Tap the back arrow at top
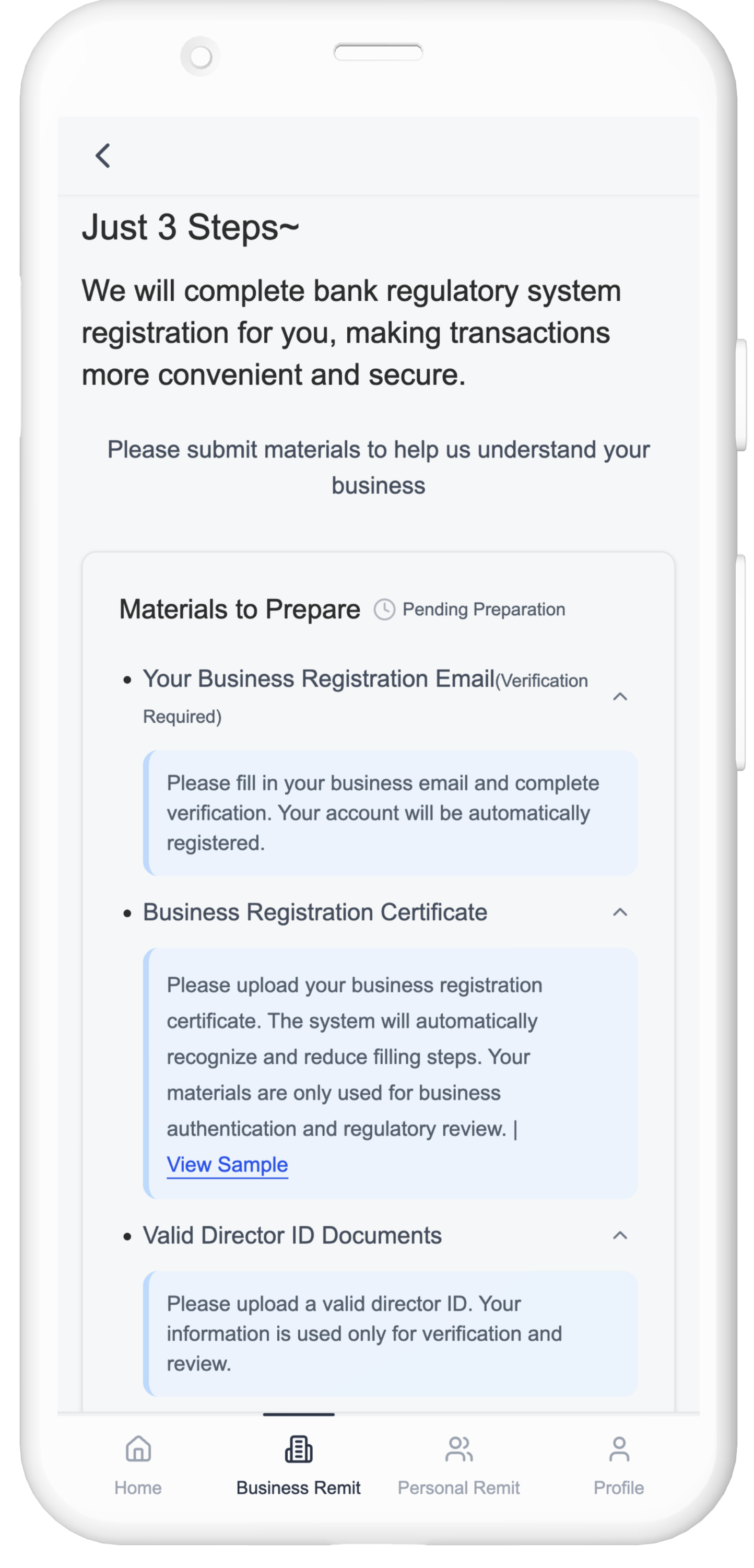 (x=103, y=155)
